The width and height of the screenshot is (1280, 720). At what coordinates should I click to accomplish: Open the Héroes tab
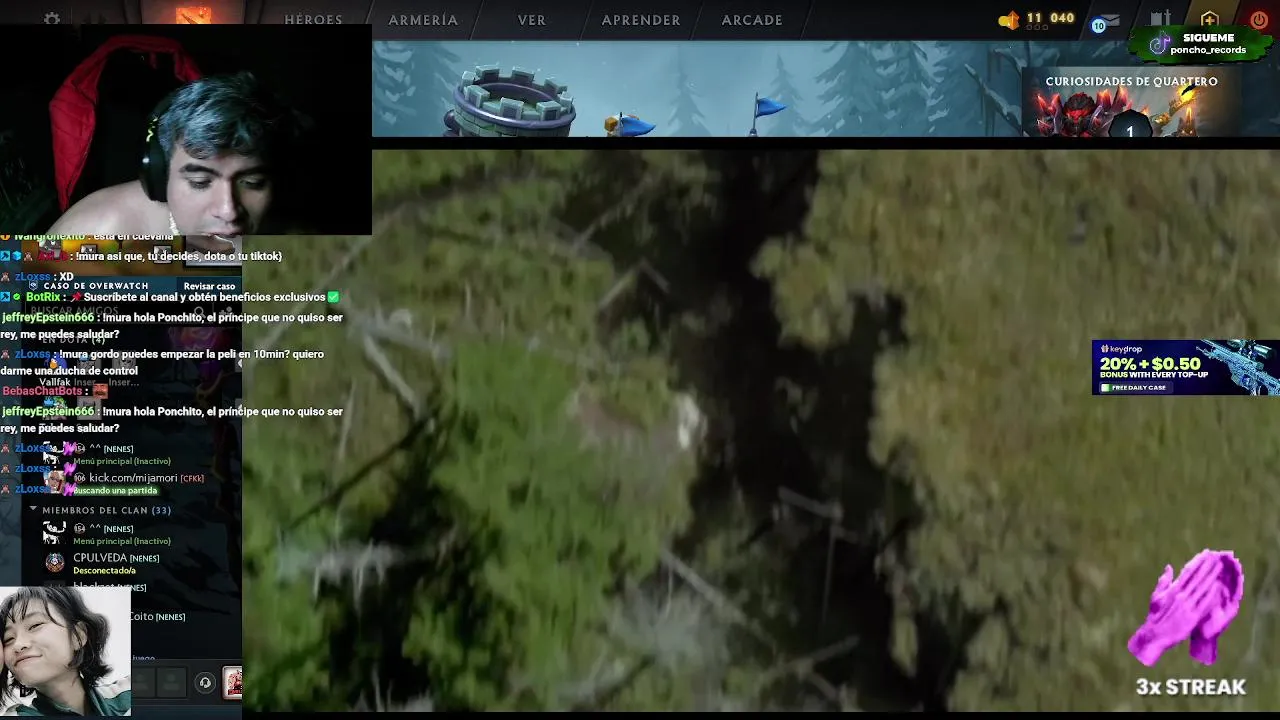click(x=313, y=20)
